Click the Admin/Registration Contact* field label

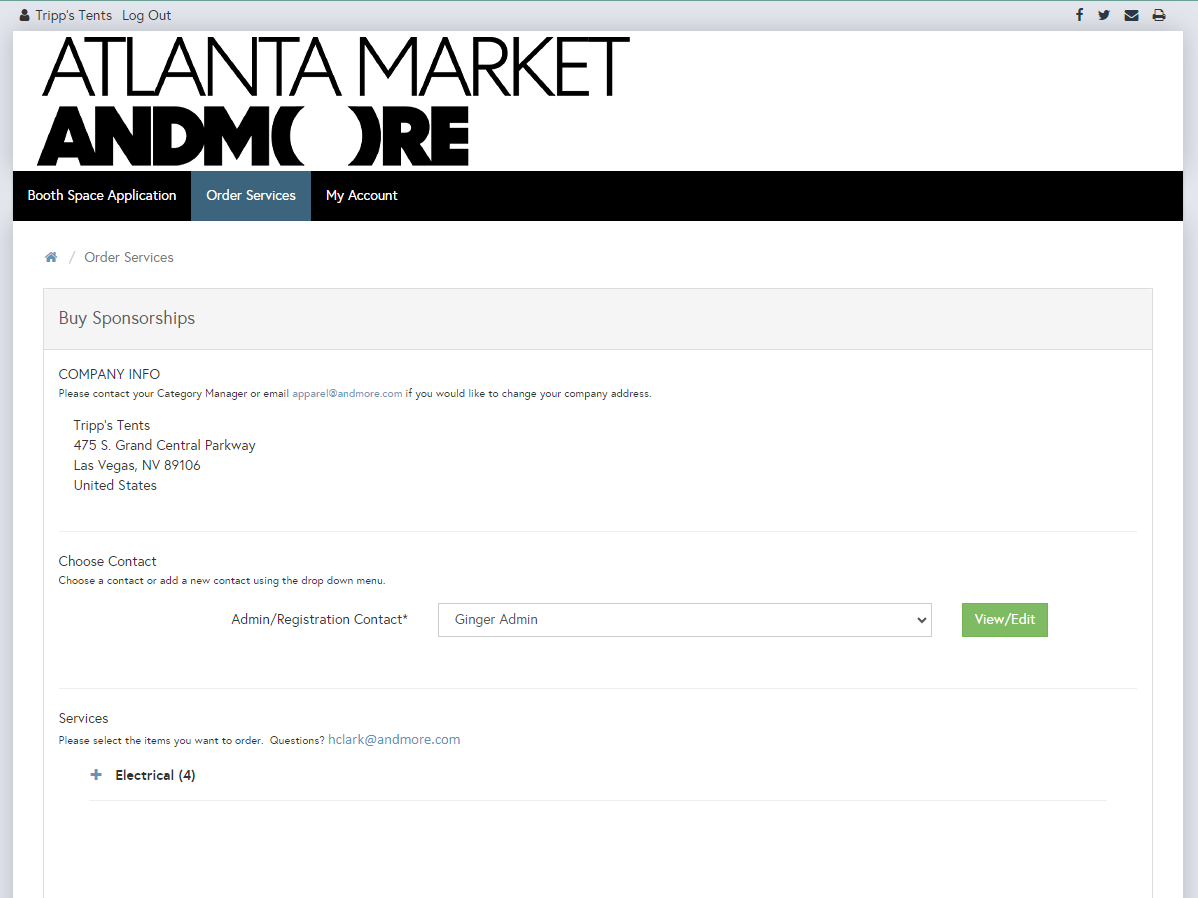[x=319, y=620]
